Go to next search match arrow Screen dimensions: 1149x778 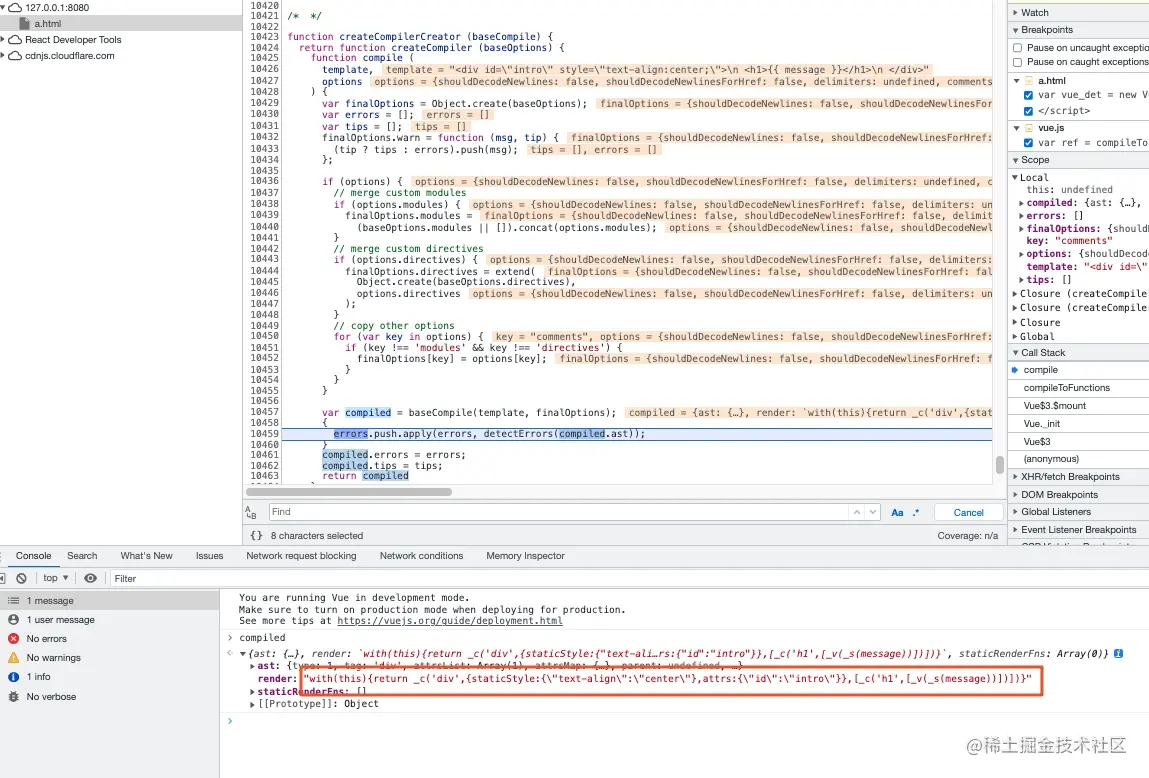coord(872,512)
